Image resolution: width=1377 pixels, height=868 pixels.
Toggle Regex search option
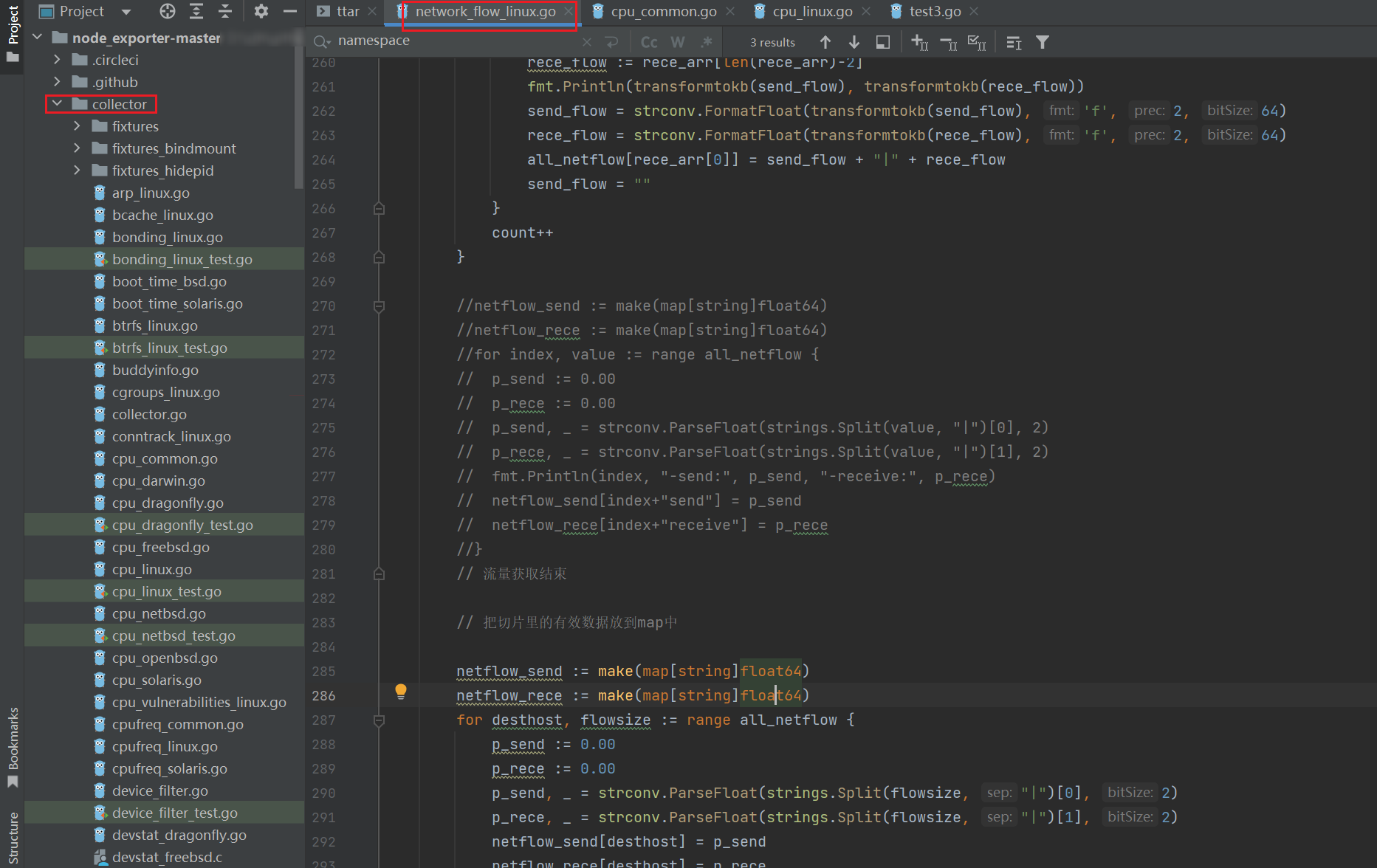click(707, 42)
